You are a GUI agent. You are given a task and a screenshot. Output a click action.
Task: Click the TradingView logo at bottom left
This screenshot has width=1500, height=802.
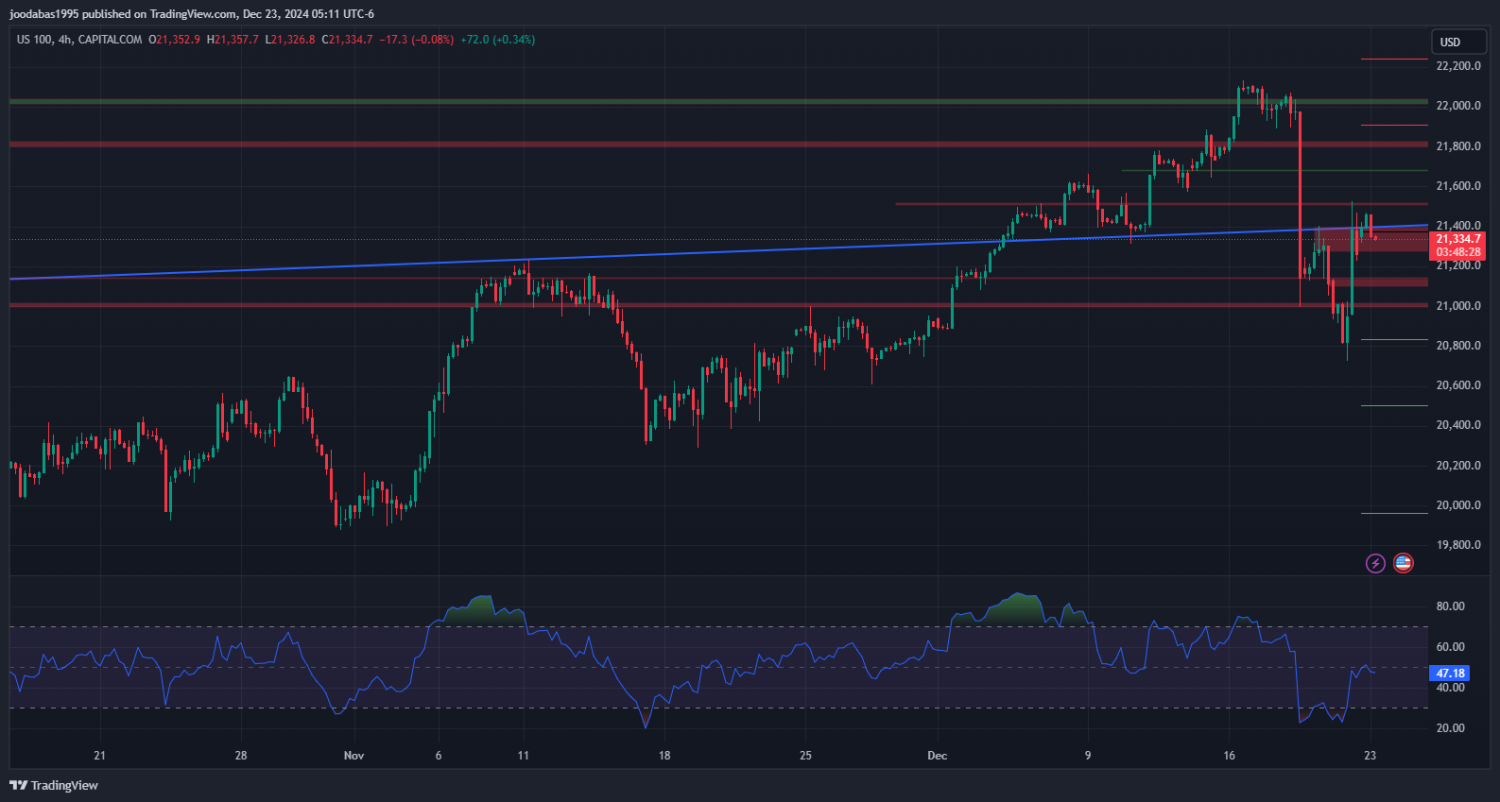(x=54, y=786)
